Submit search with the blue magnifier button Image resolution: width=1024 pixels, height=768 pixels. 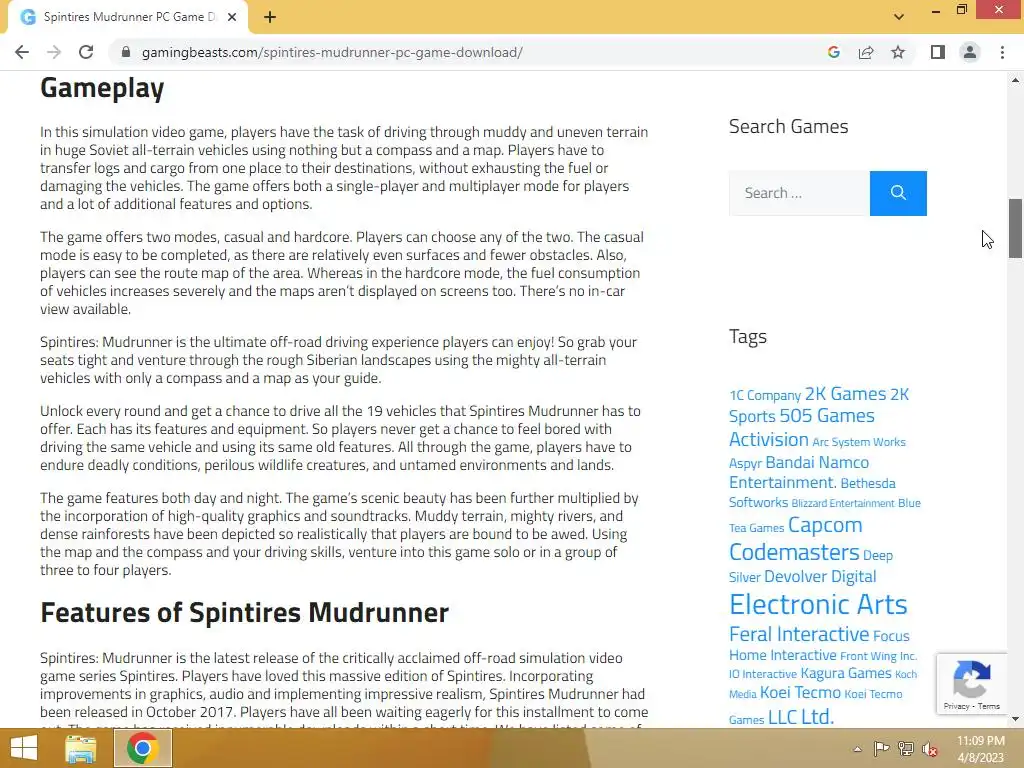coord(898,193)
